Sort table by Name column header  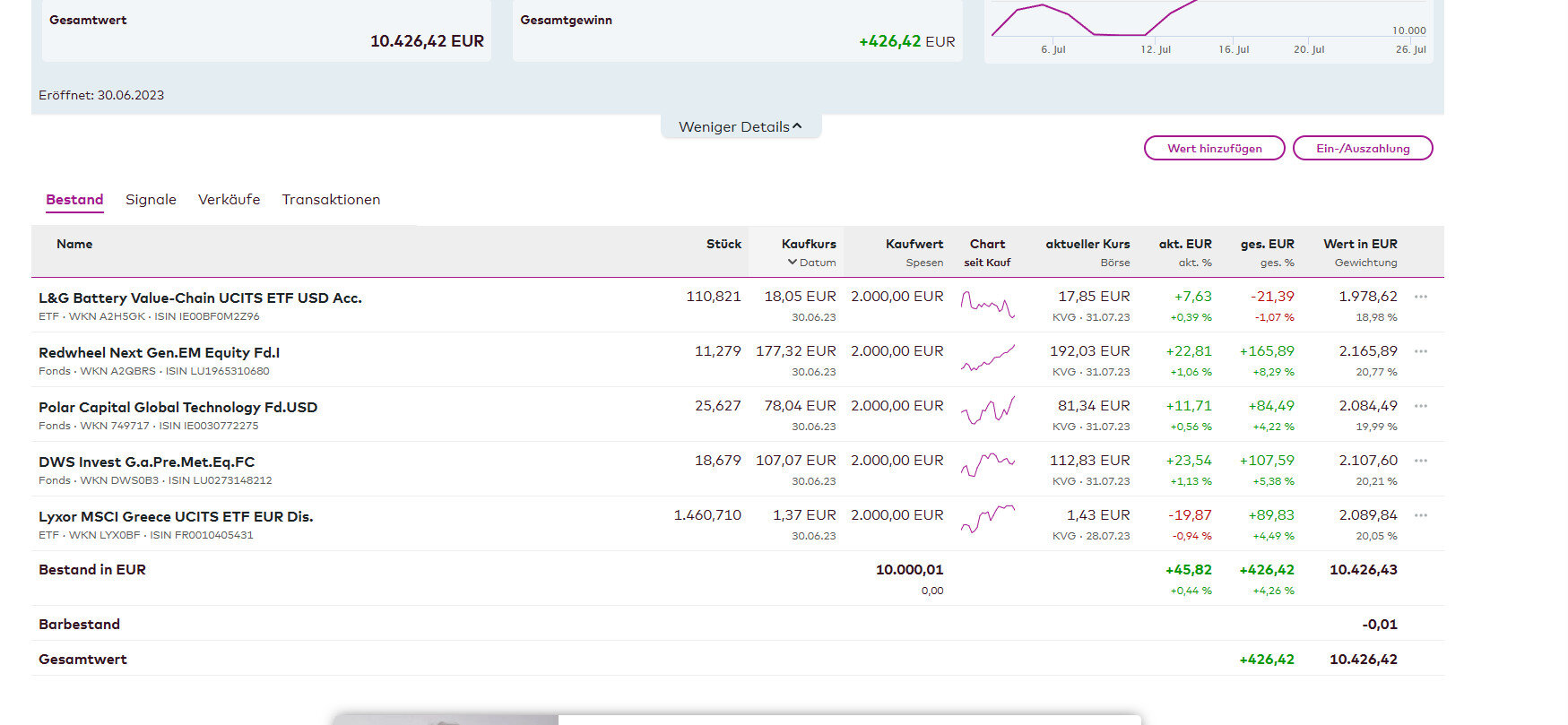pos(74,244)
